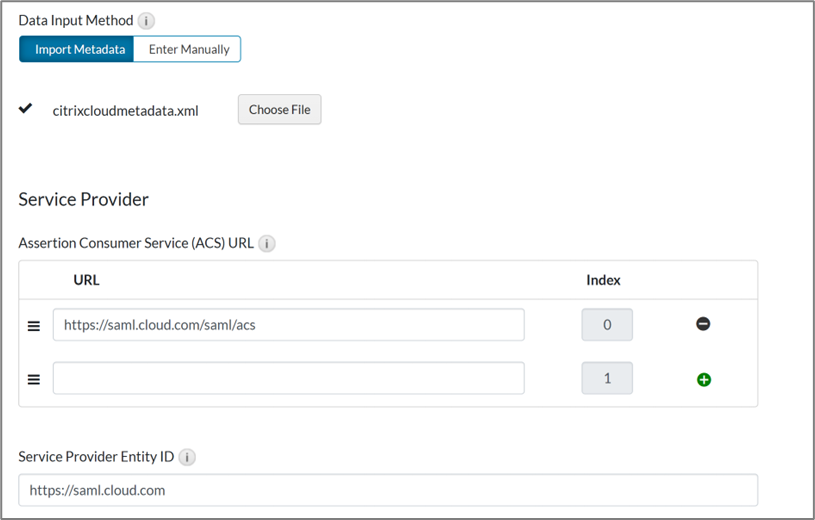Click the ACS URL field containing saml.cloud.com/saml/acs
The image size is (815, 520).
288,324
